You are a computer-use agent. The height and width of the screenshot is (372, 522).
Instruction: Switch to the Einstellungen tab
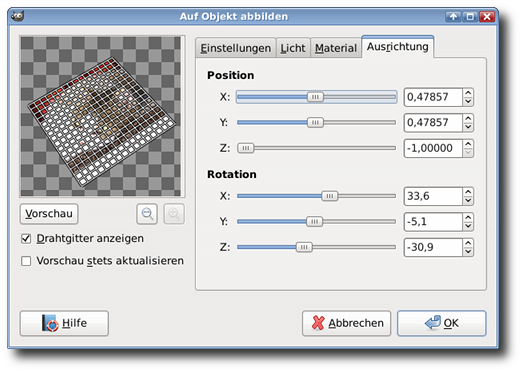click(235, 48)
